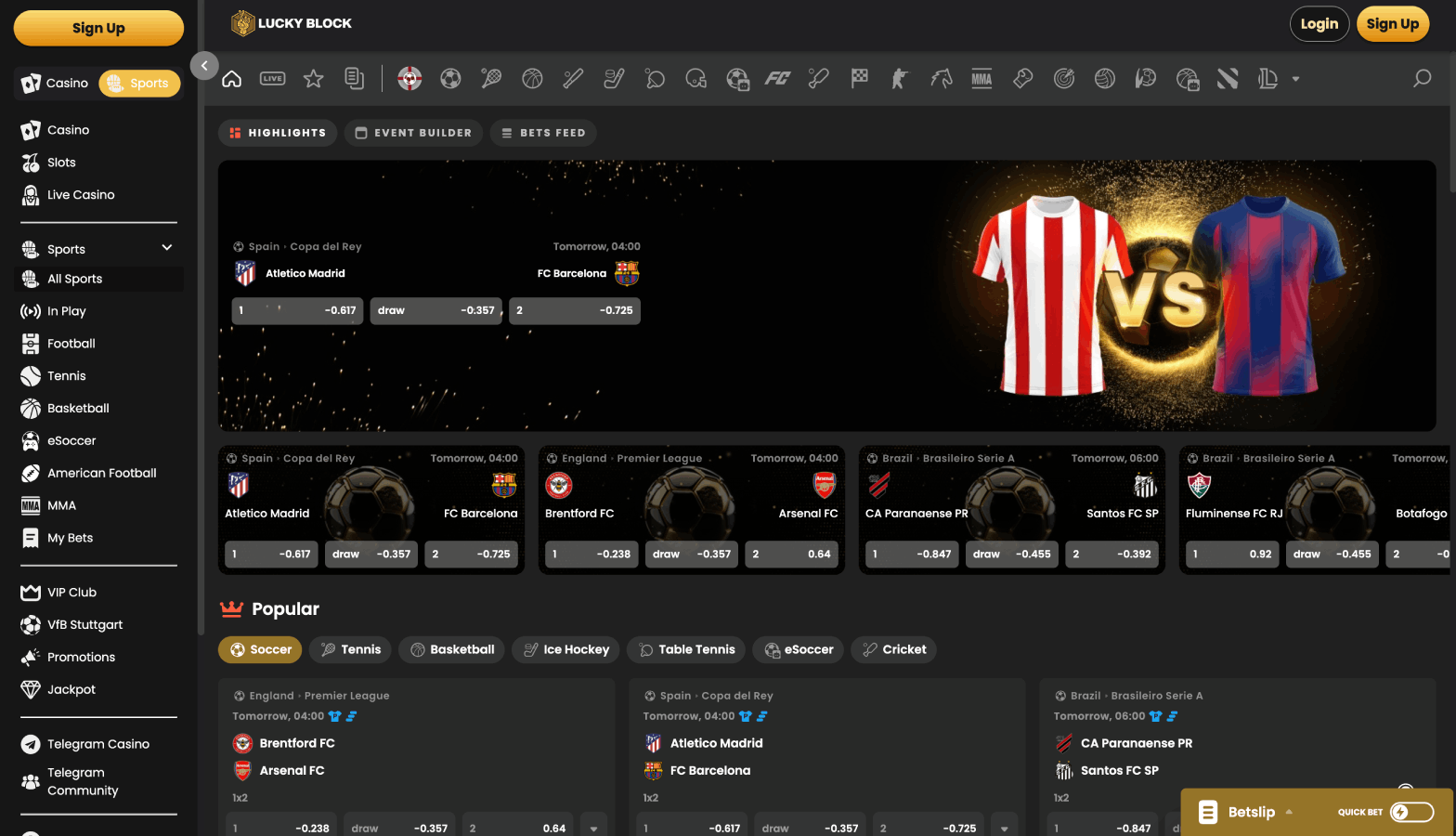Select the Table Tennis popular filter
Image resolution: width=1456 pixels, height=836 pixels.
(686, 649)
